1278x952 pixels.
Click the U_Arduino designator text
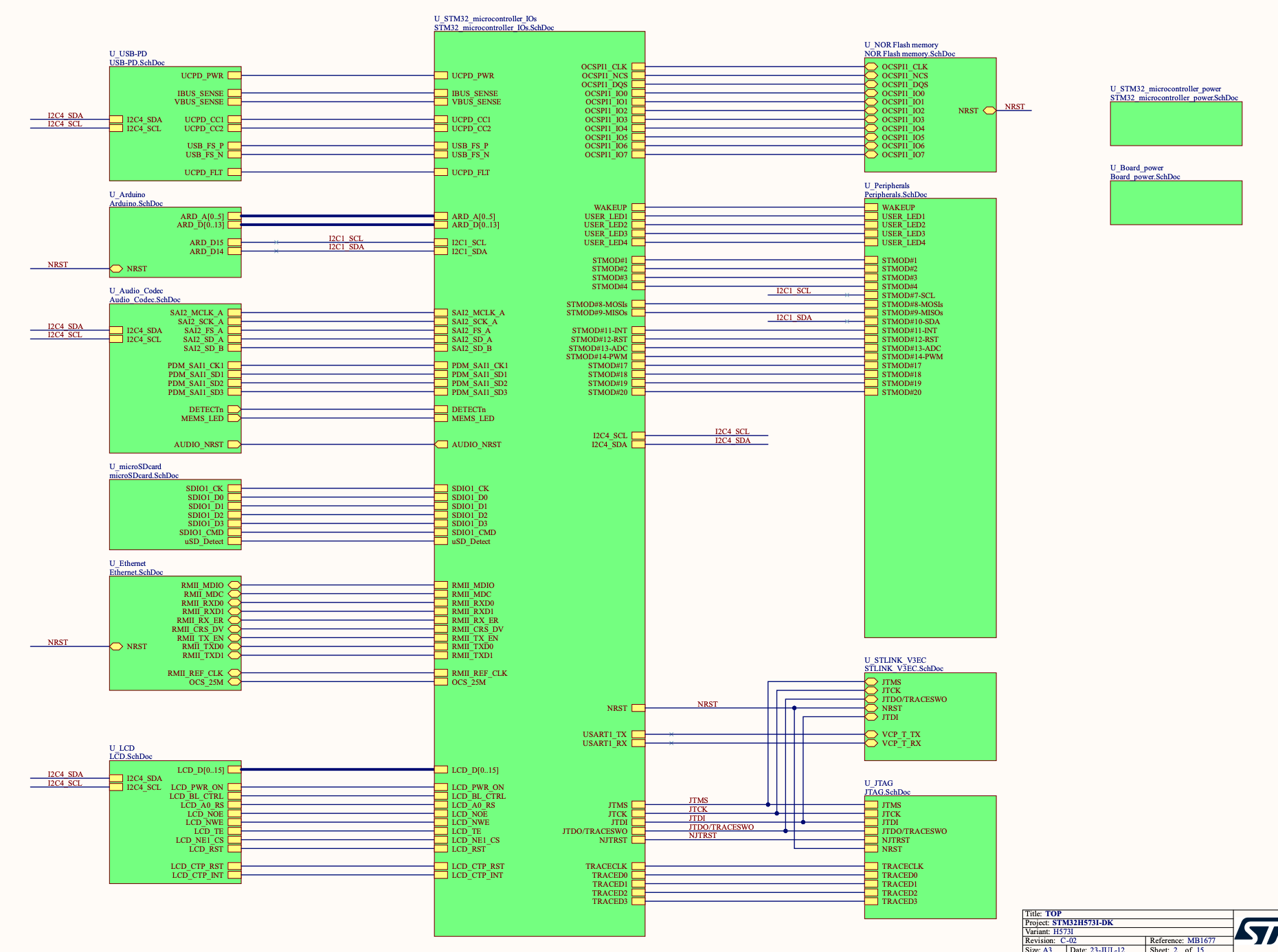pyautogui.click(x=127, y=194)
